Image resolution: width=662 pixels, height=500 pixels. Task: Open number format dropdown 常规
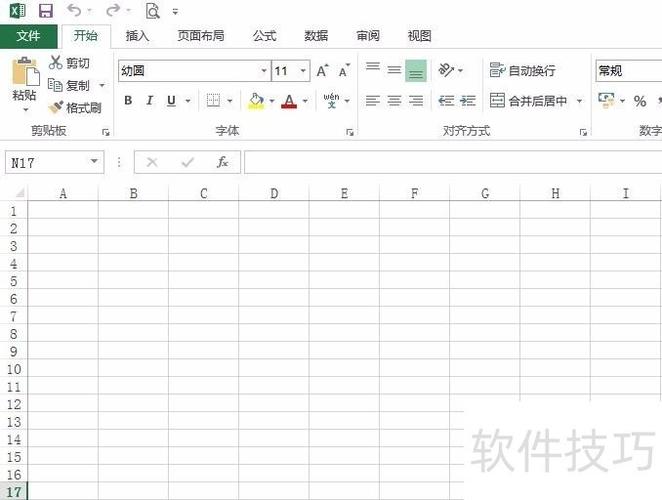point(629,71)
